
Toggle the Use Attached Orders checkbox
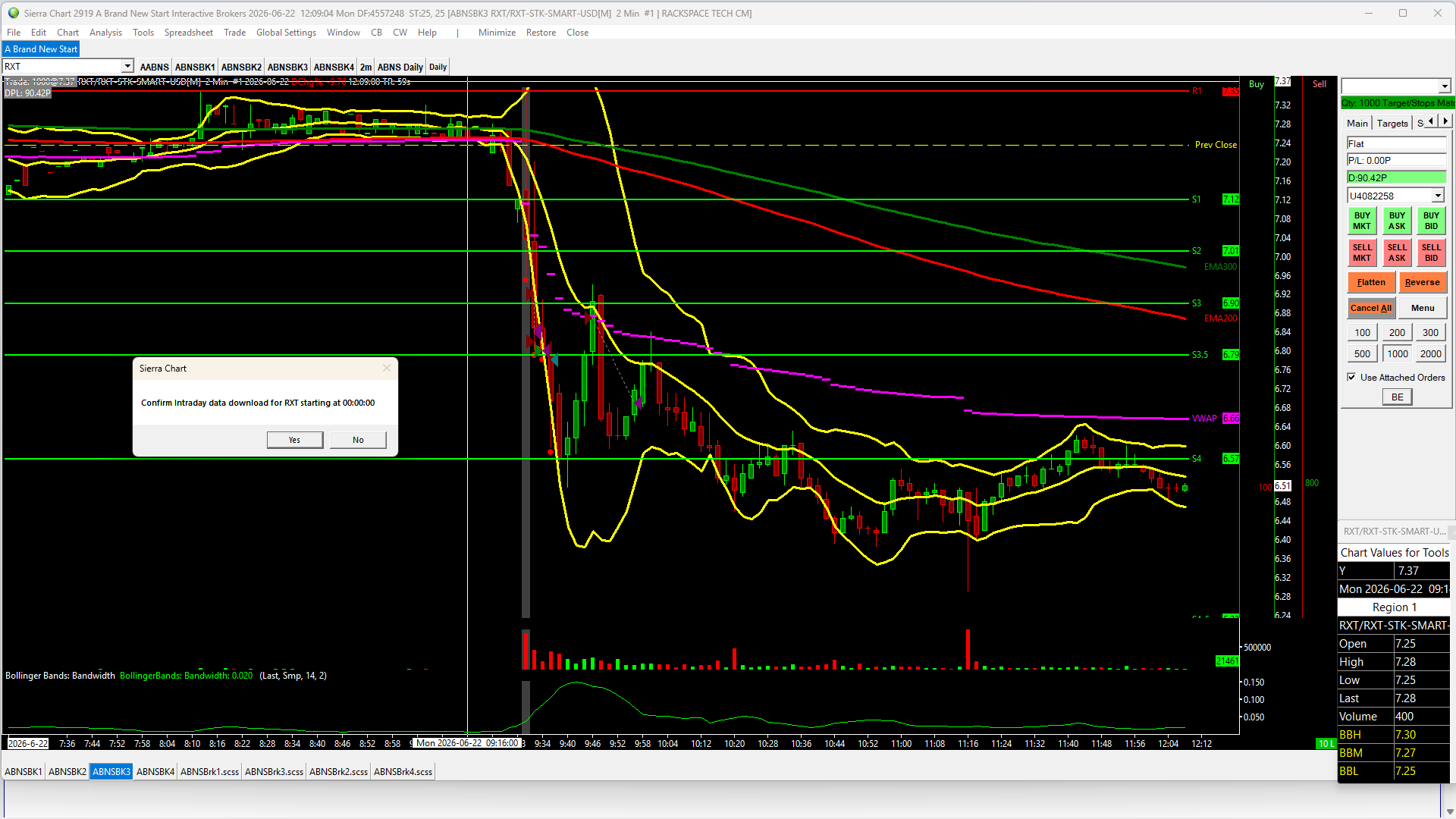(1351, 377)
